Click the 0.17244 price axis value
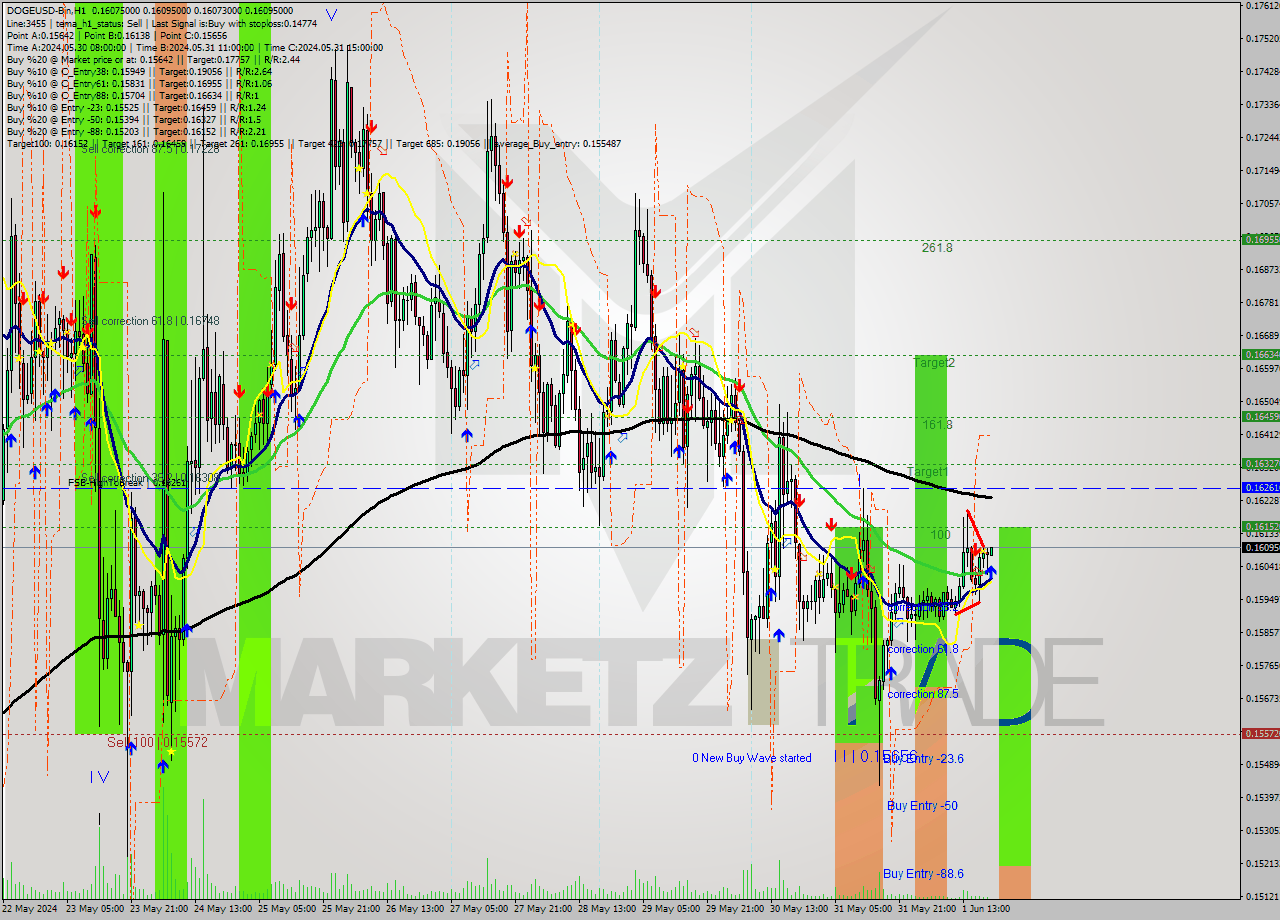 click(x=1261, y=138)
